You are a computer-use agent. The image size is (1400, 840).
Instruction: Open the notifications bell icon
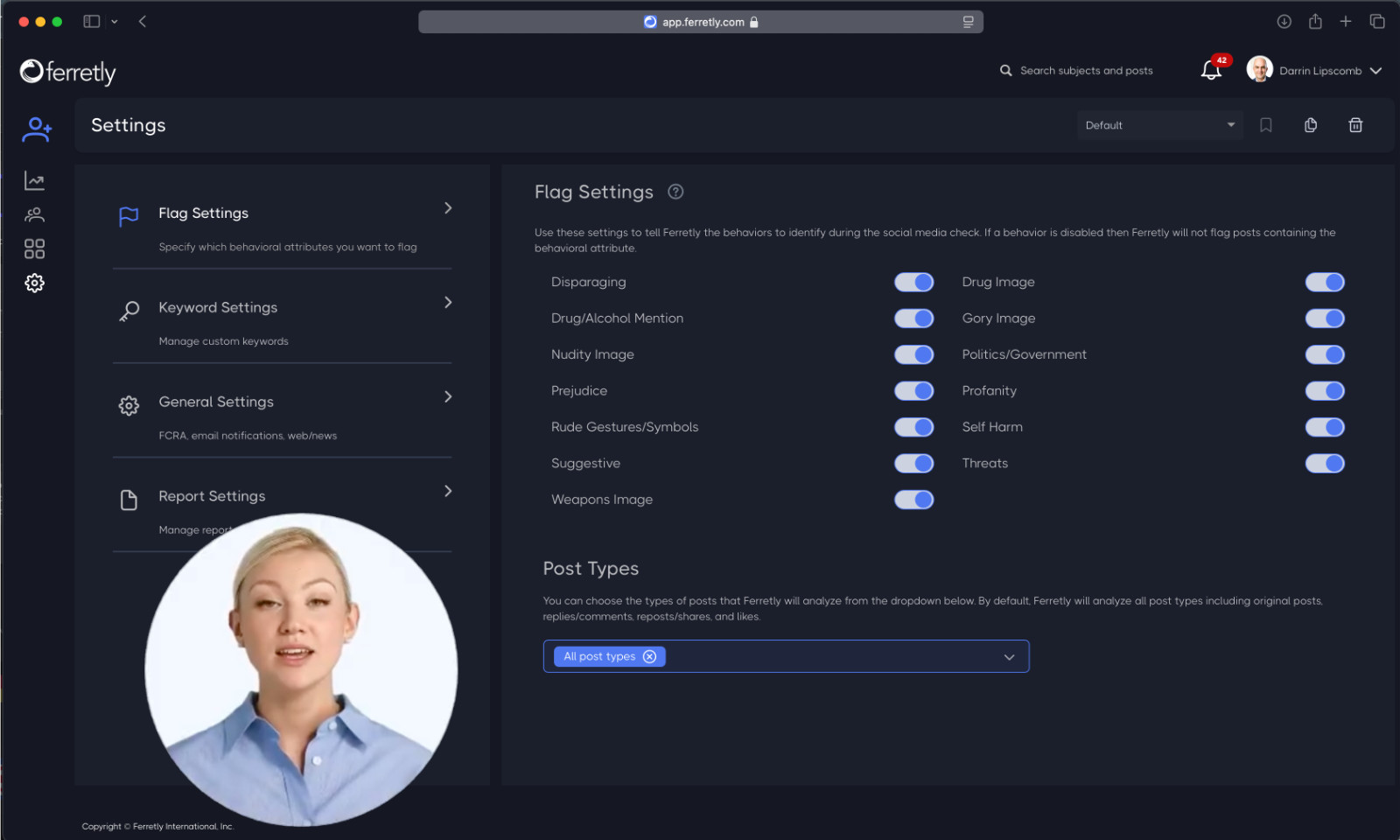tap(1211, 70)
